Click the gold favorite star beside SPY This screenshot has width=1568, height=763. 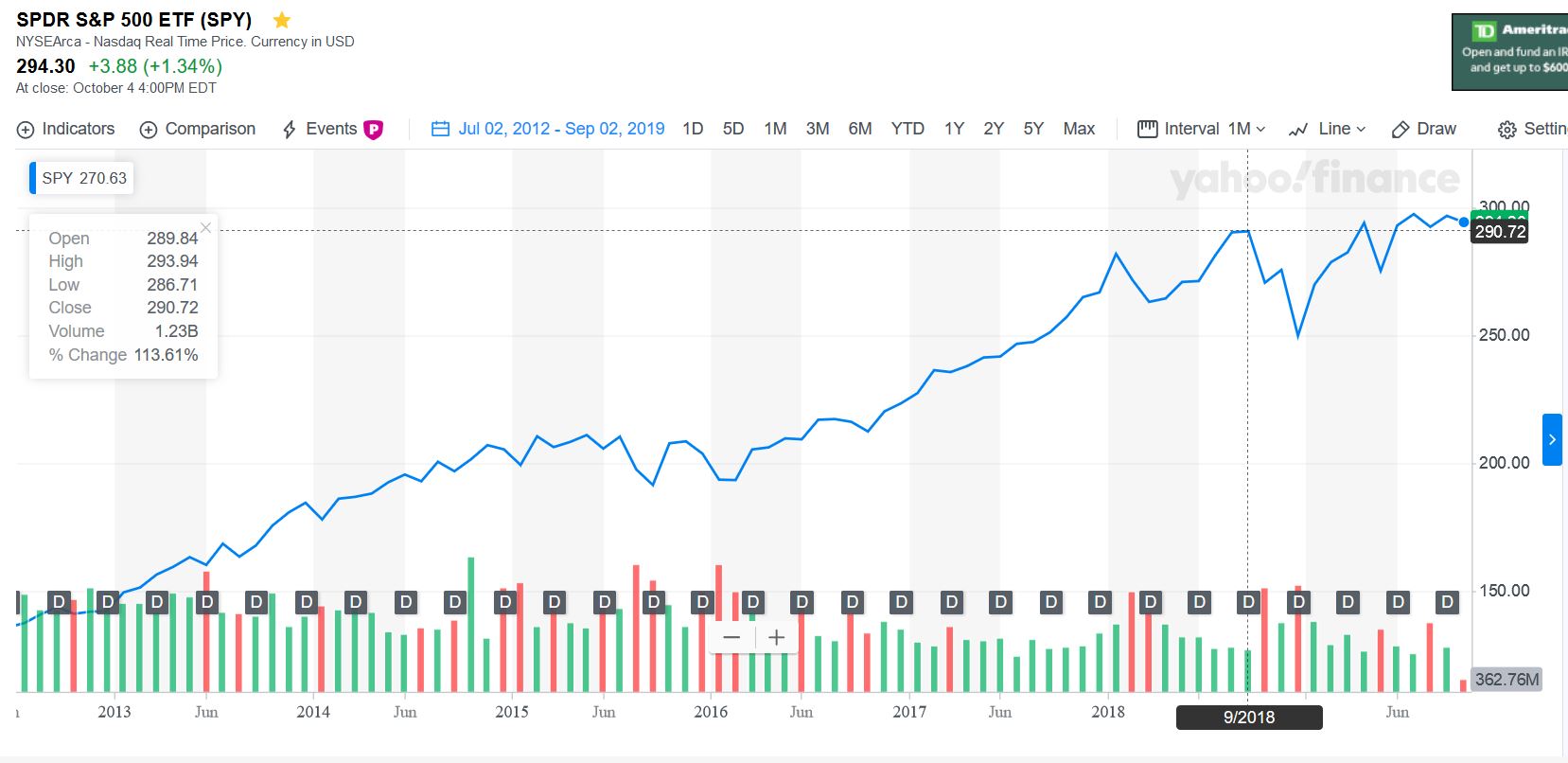click(x=281, y=20)
